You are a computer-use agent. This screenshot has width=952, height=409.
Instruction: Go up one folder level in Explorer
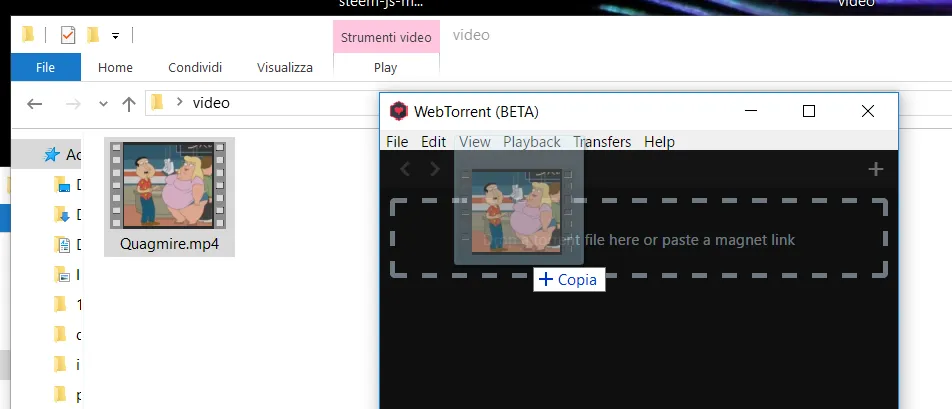(x=128, y=104)
